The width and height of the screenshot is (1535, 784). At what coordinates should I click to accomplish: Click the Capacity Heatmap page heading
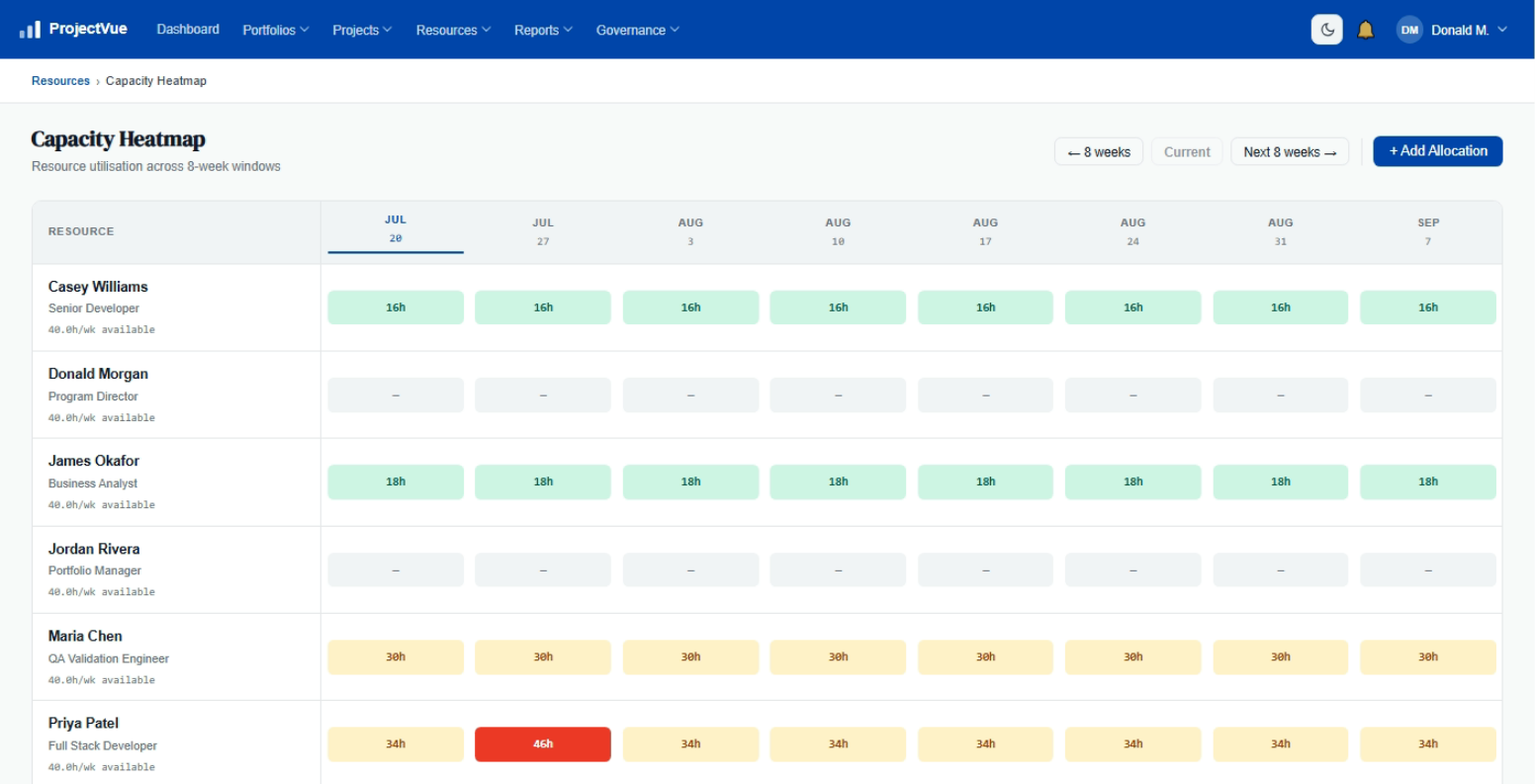coord(118,139)
